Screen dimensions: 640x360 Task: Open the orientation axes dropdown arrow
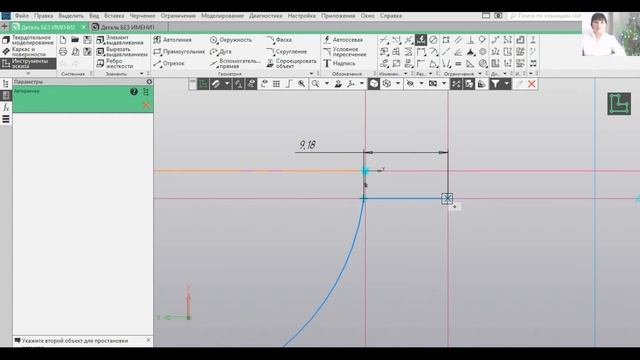pyautogui.click(x=362, y=84)
